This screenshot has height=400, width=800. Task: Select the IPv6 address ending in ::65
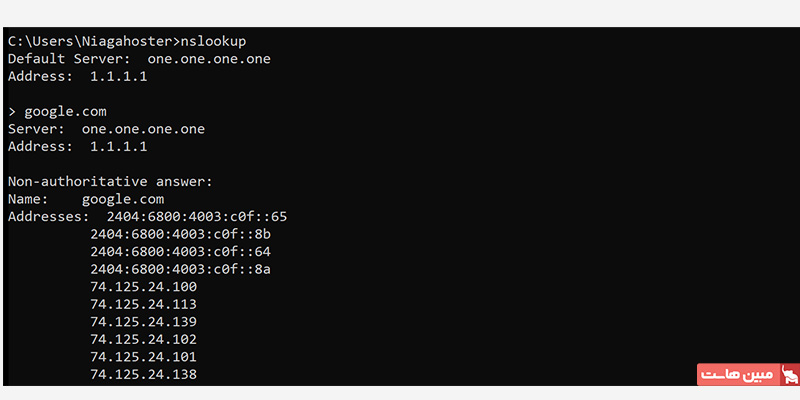(x=197, y=217)
